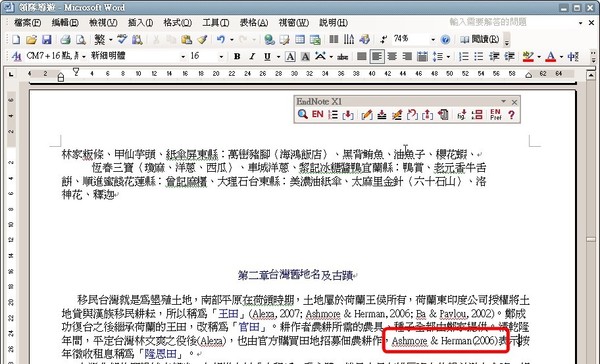
Task: Expand underline style dropdown arrow
Action: point(278,57)
